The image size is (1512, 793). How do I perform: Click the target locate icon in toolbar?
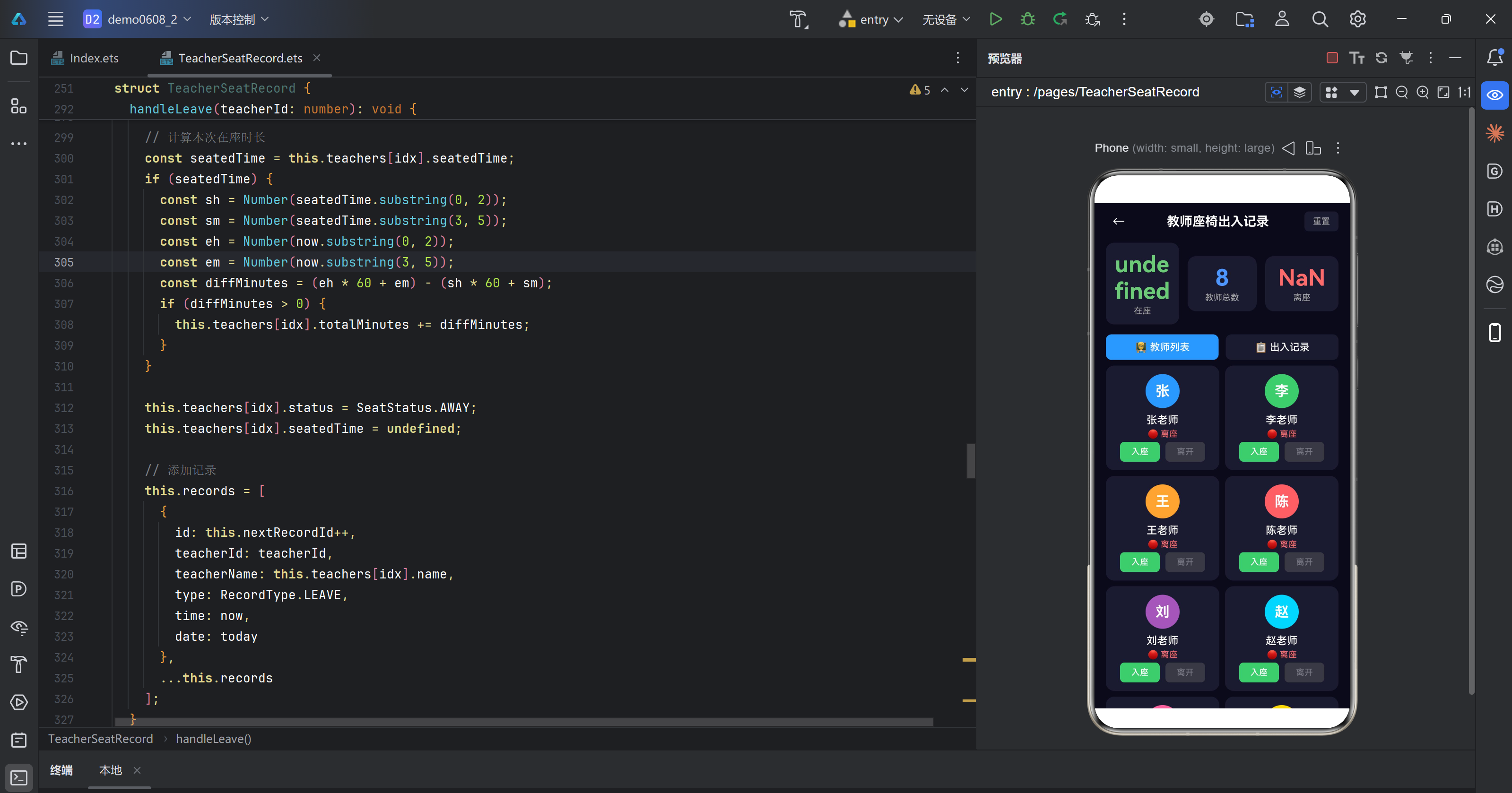point(1207,19)
